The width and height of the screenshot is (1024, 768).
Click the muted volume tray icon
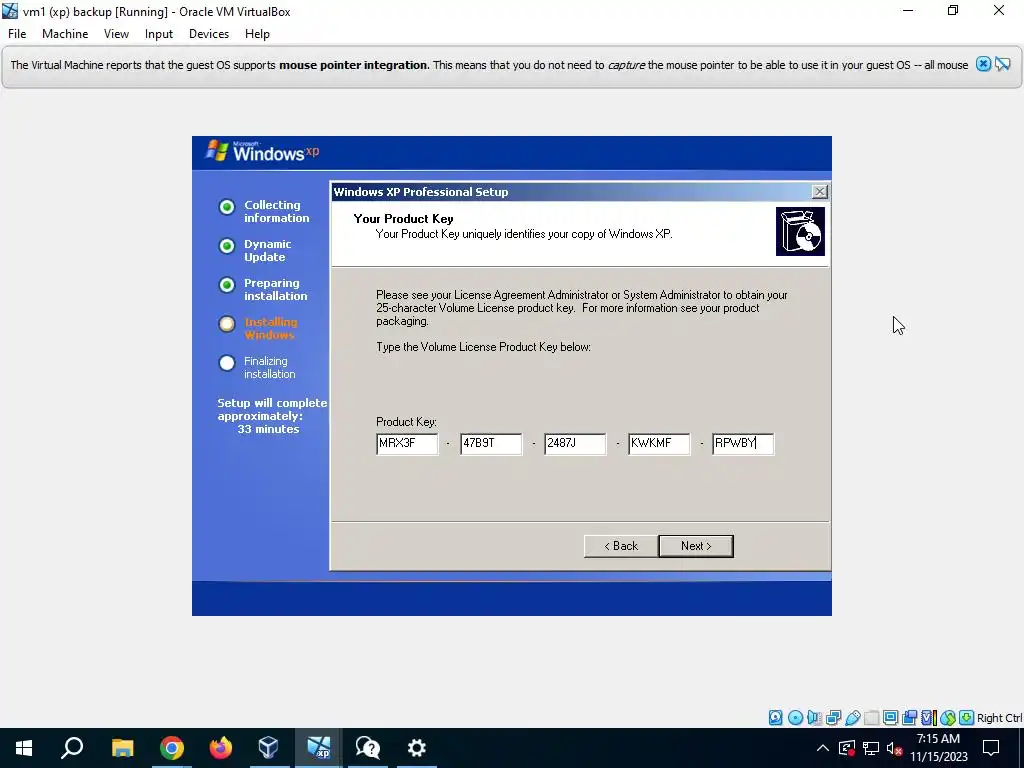(x=894, y=748)
